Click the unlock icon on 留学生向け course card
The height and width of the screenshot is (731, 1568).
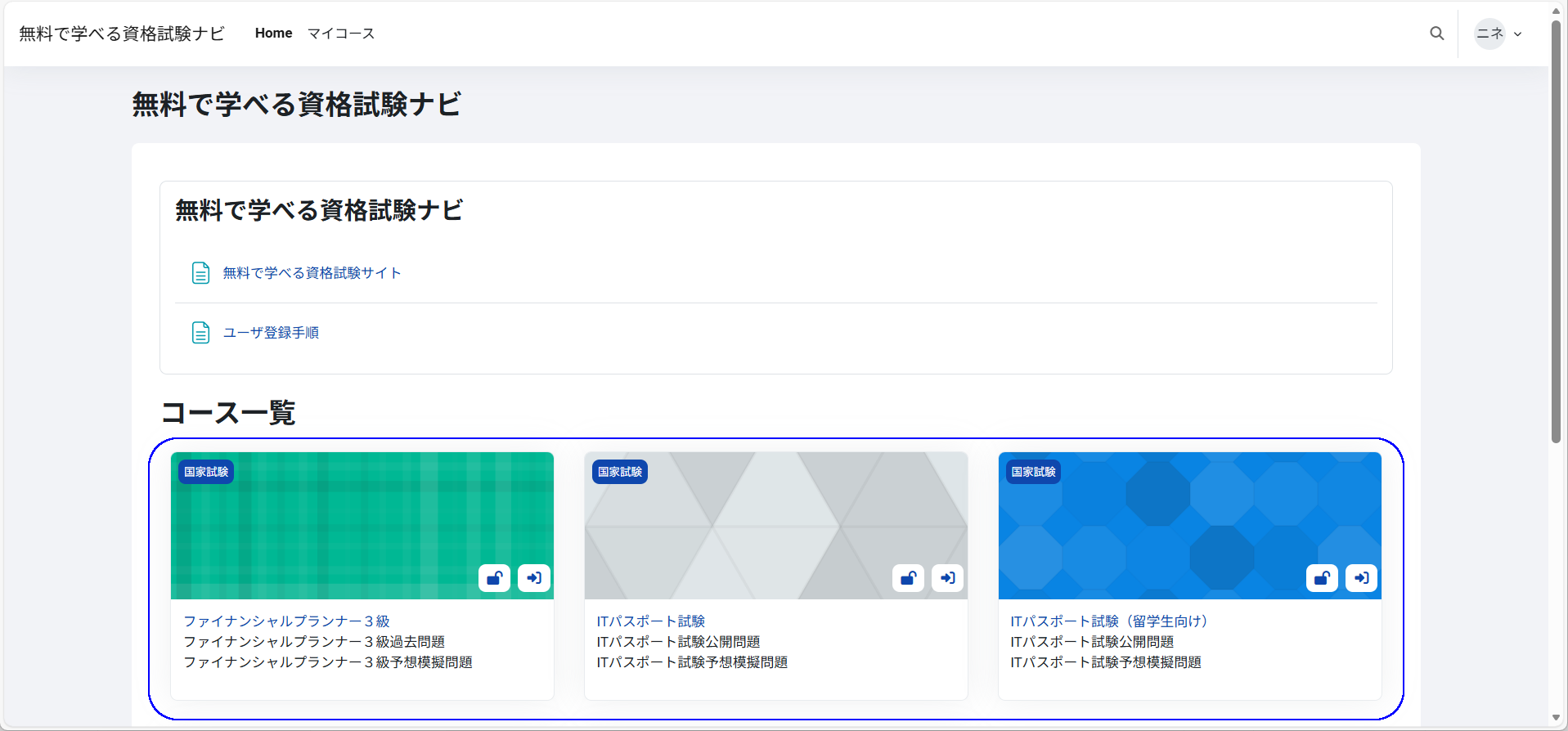1322,578
